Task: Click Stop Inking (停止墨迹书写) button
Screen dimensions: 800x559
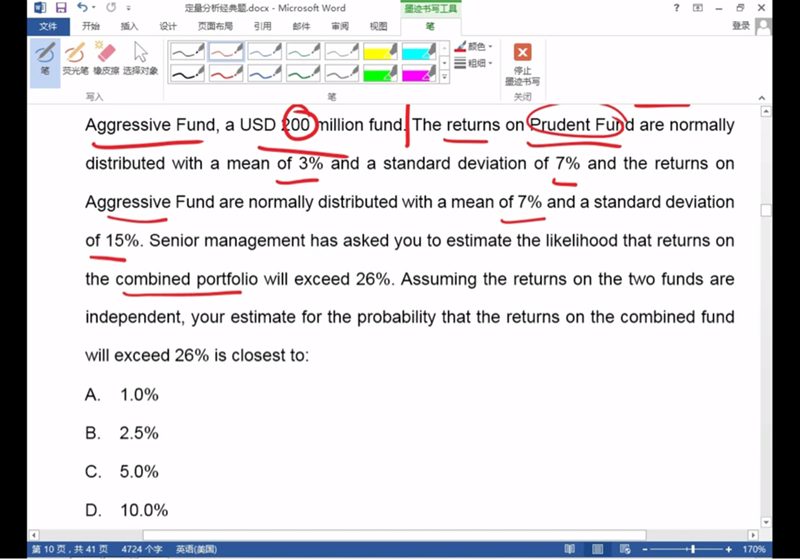Action: 522,64
